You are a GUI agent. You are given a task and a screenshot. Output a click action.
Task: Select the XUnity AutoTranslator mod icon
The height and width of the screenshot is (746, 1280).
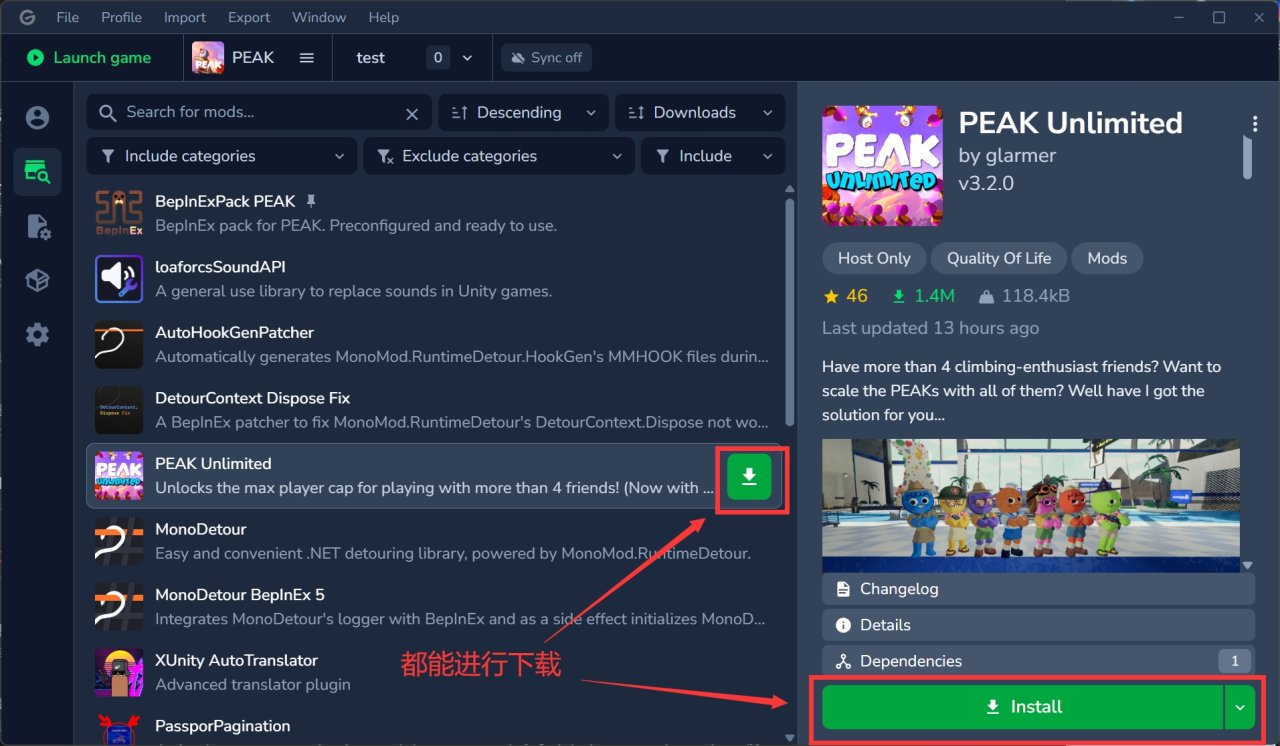(119, 673)
